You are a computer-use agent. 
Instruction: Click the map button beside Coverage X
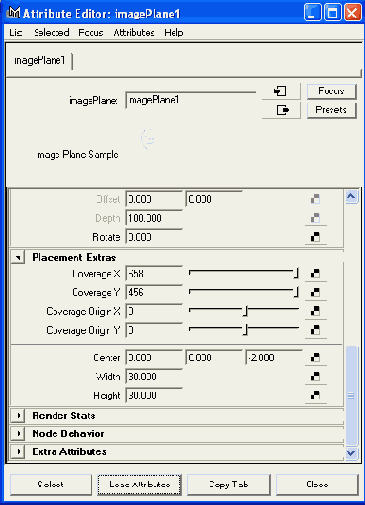point(315,274)
